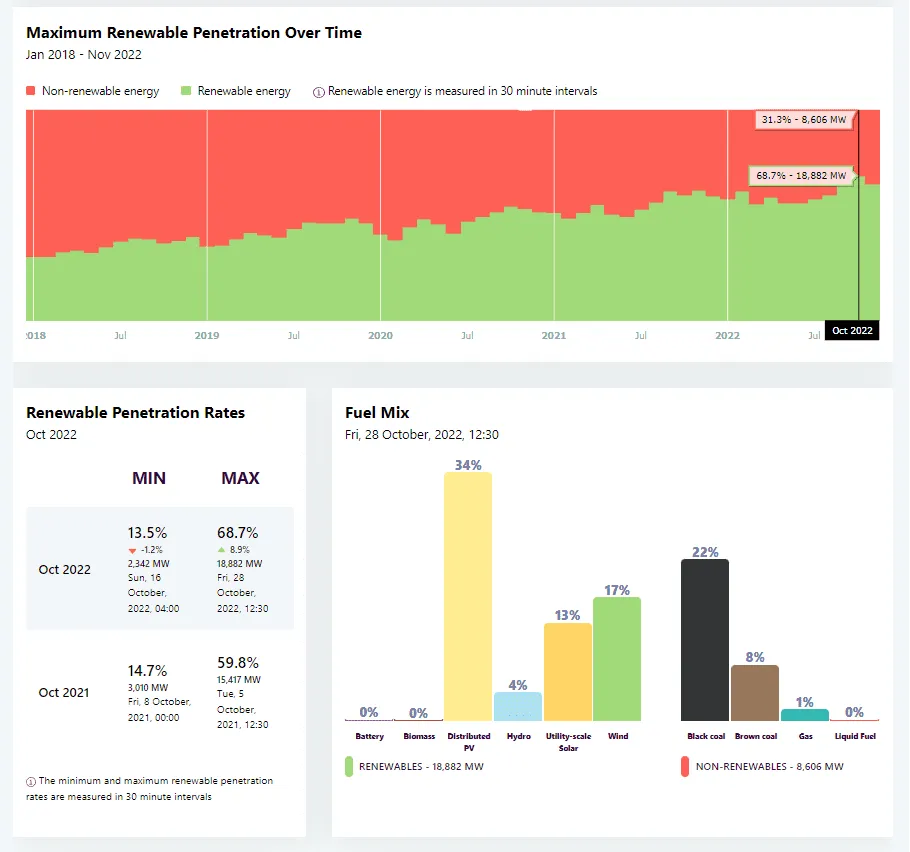Select the Black coal bar showing 22%

click(x=705, y=640)
